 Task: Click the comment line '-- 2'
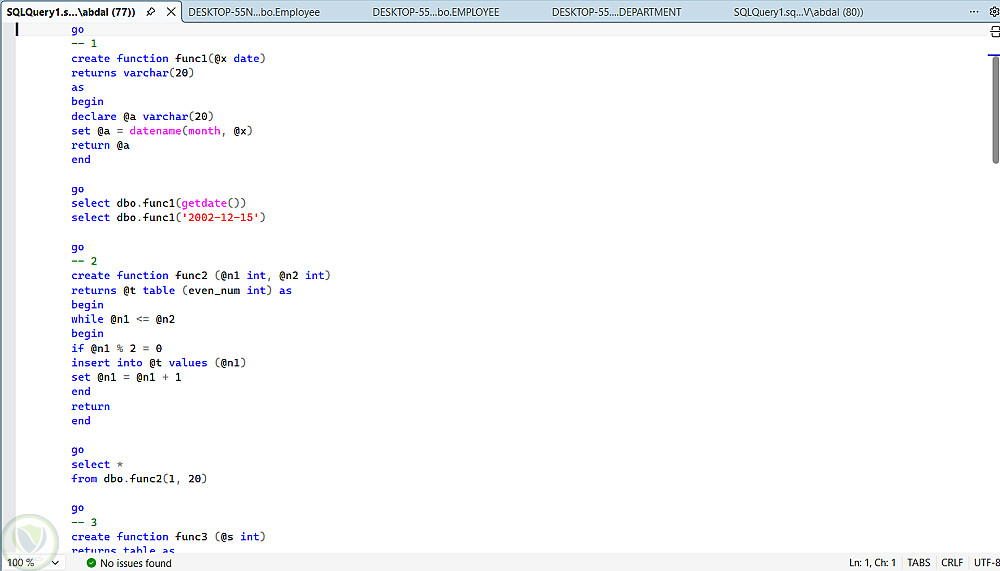coord(84,261)
